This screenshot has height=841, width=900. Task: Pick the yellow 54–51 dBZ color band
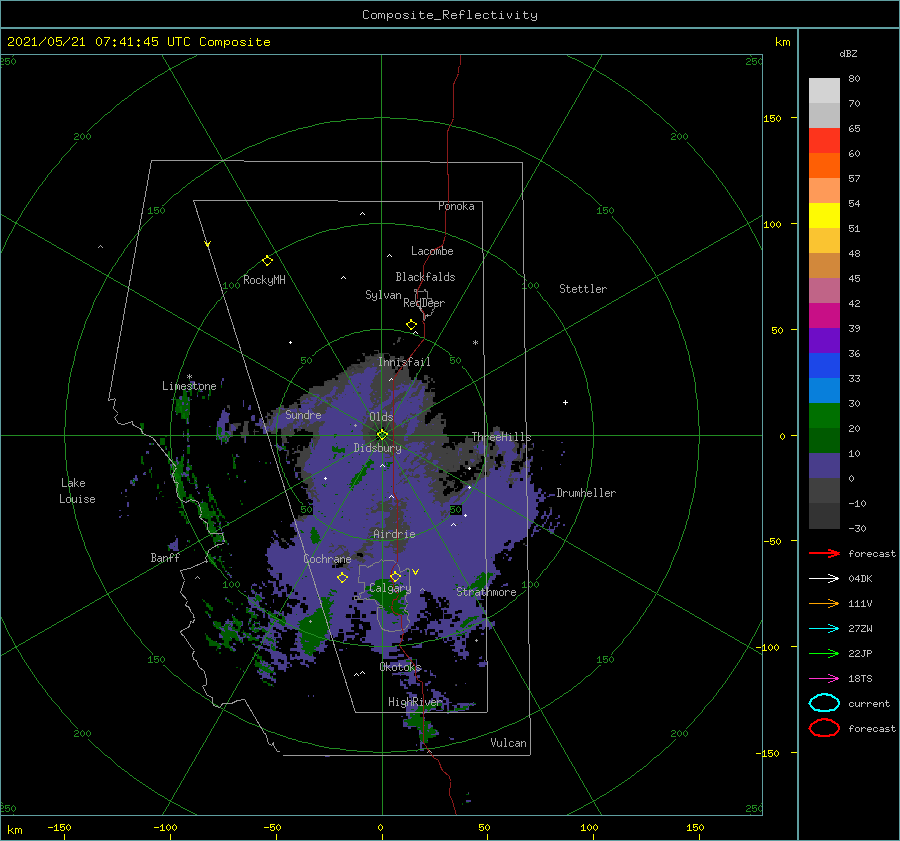point(824,215)
